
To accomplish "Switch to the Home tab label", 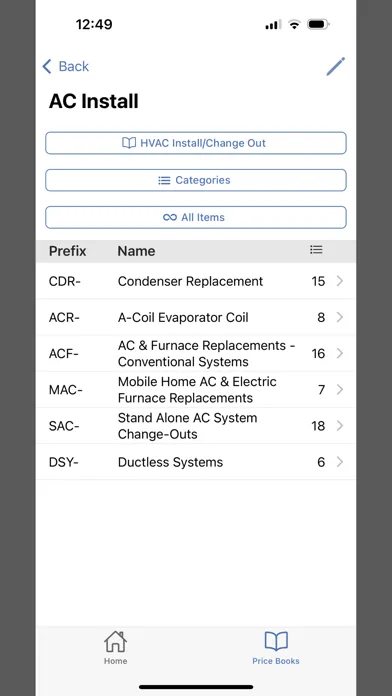I will click(115, 661).
